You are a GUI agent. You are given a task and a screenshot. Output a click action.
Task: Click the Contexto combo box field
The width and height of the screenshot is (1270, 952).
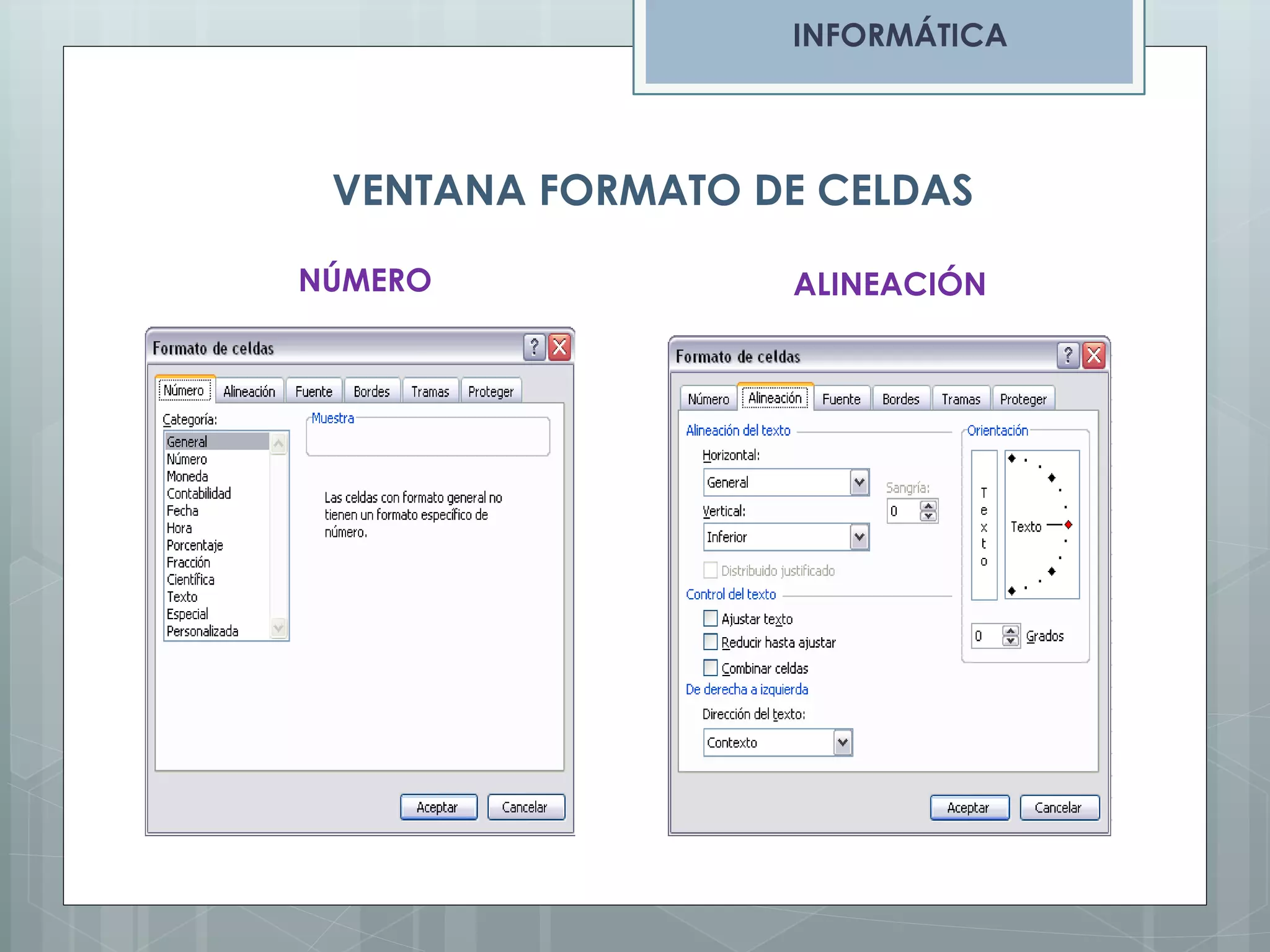pyautogui.click(x=778, y=743)
